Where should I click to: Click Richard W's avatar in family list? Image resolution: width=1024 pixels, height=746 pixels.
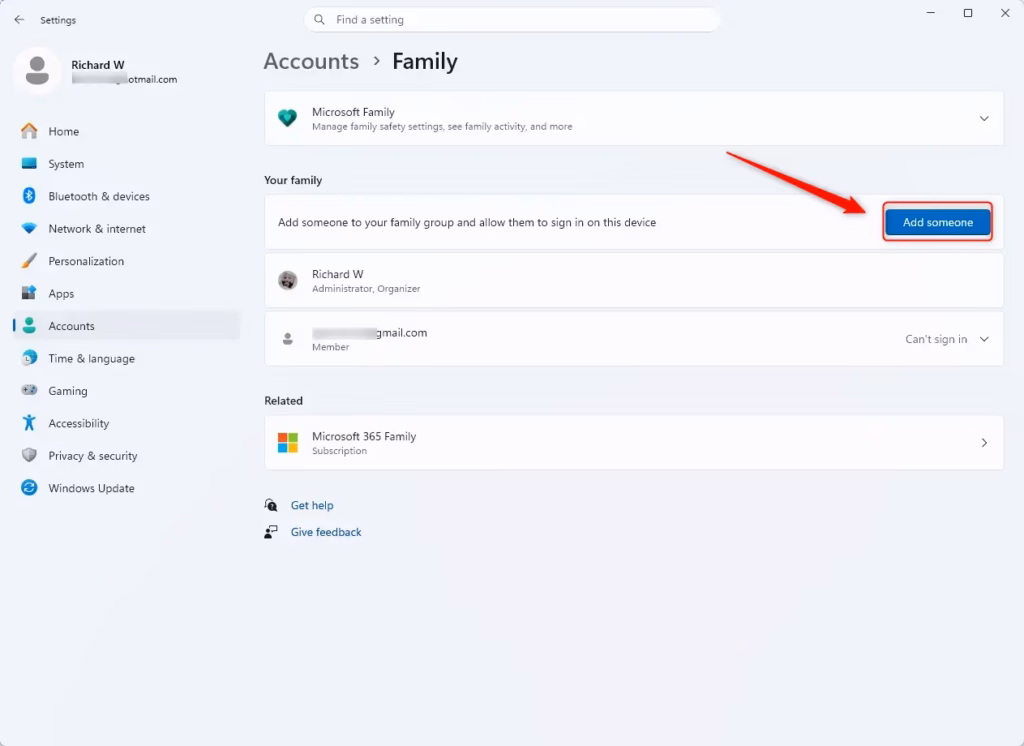pyautogui.click(x=287, y=280)
